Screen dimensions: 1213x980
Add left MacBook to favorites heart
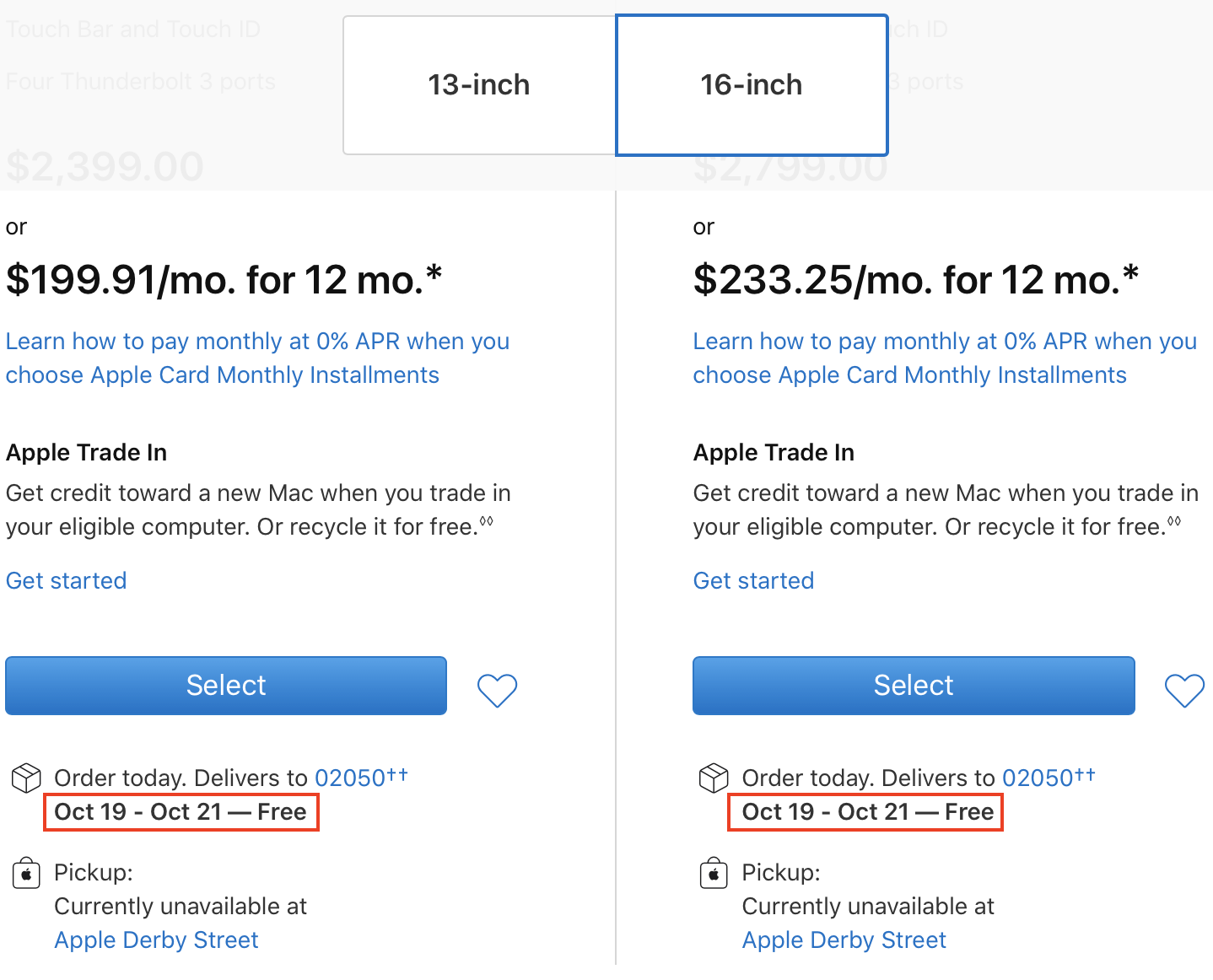point(497,691)
